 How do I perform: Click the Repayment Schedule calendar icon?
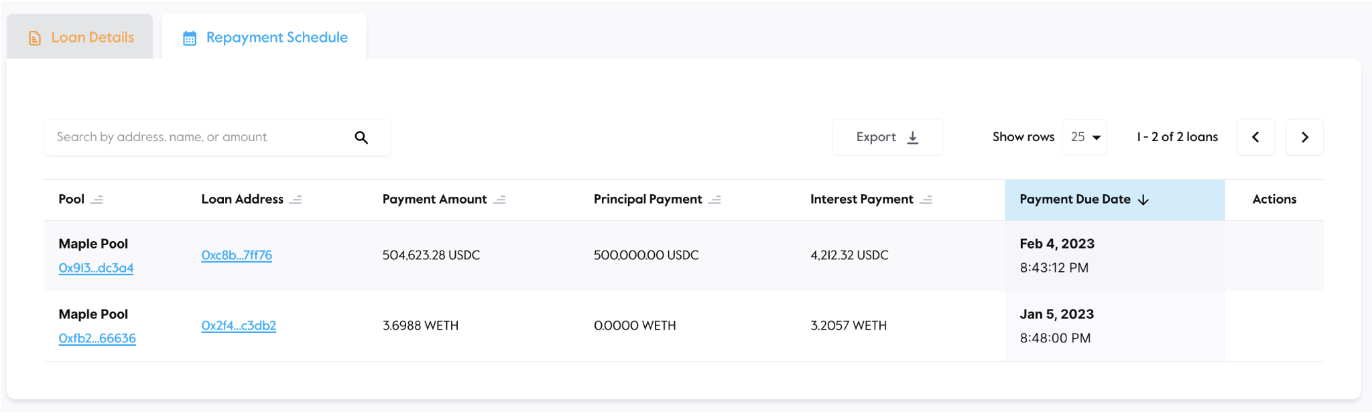(x=189, y=39)
